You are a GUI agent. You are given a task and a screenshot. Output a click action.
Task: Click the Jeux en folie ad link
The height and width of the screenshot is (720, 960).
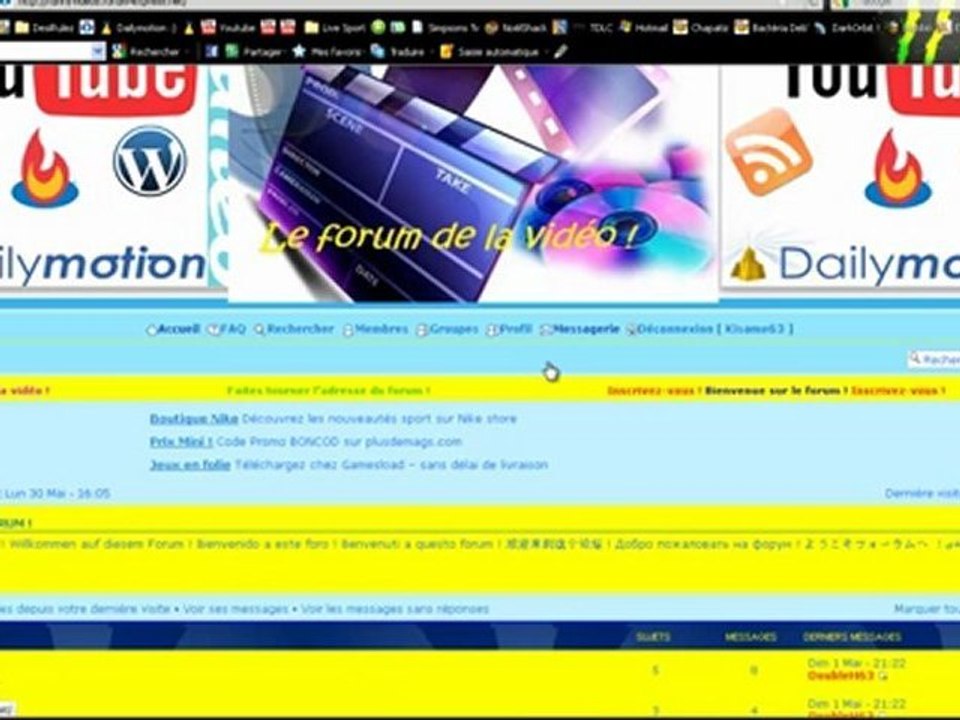190,465
